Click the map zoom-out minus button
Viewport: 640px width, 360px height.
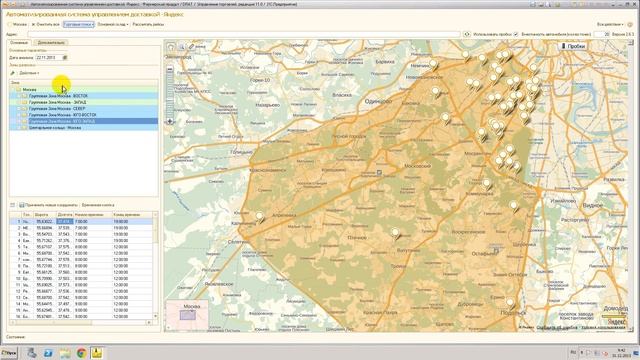click(x=170, y=69)
